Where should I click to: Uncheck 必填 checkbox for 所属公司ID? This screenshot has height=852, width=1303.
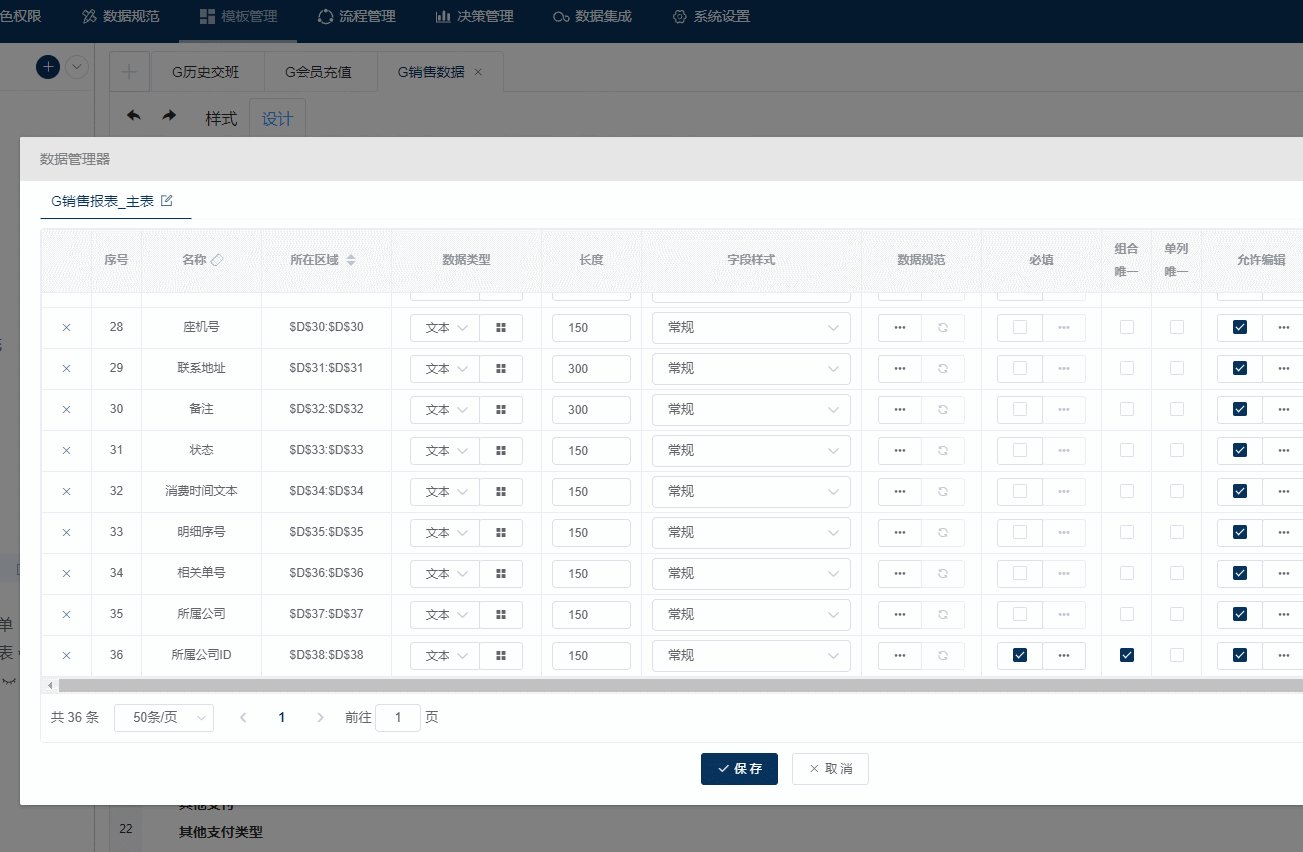tap(1020, 656)
